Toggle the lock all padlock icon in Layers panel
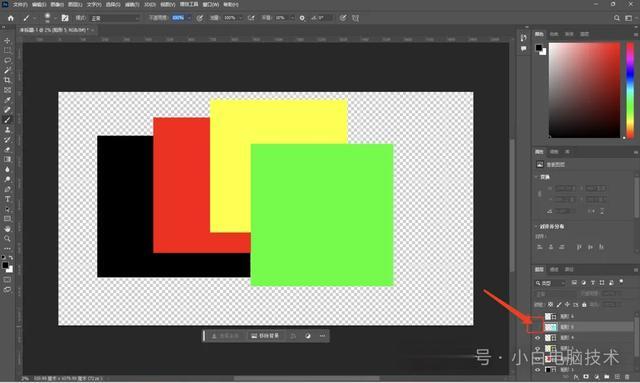This screenshot has height=383, width=640. pyautogui.click(x=584, y=305)
